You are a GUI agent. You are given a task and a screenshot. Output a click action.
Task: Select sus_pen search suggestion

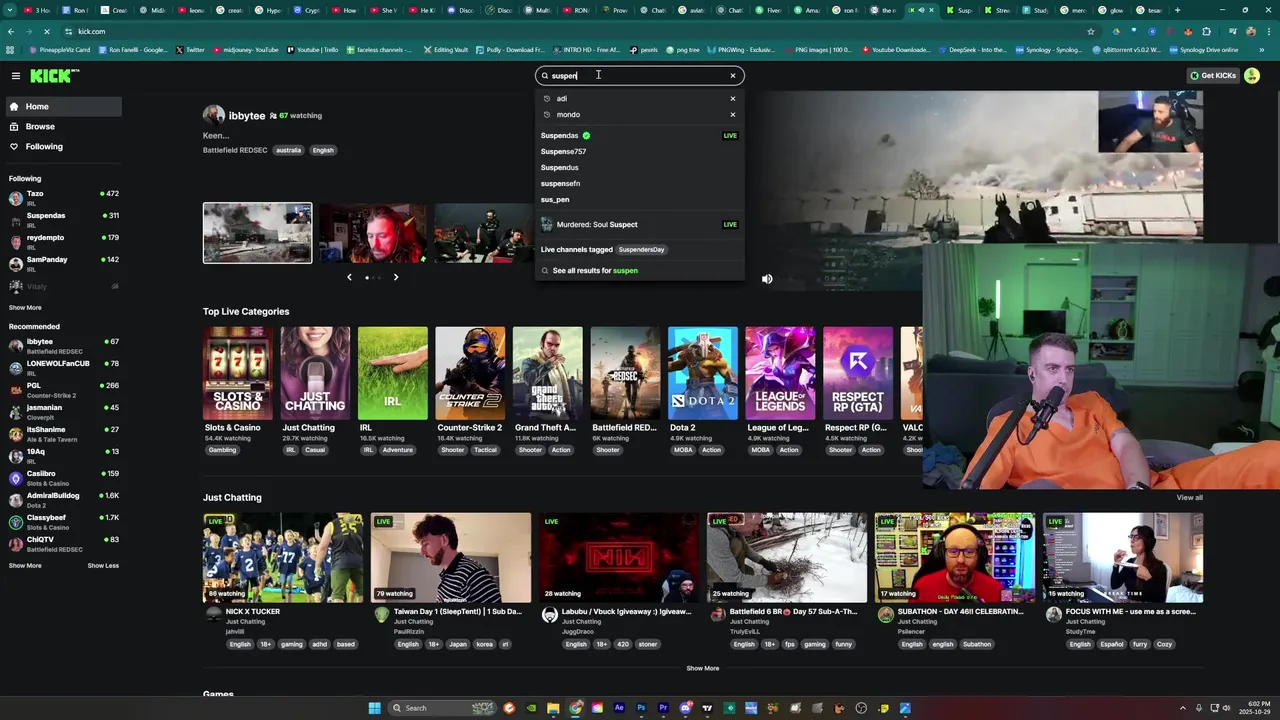tap(639, 199)
